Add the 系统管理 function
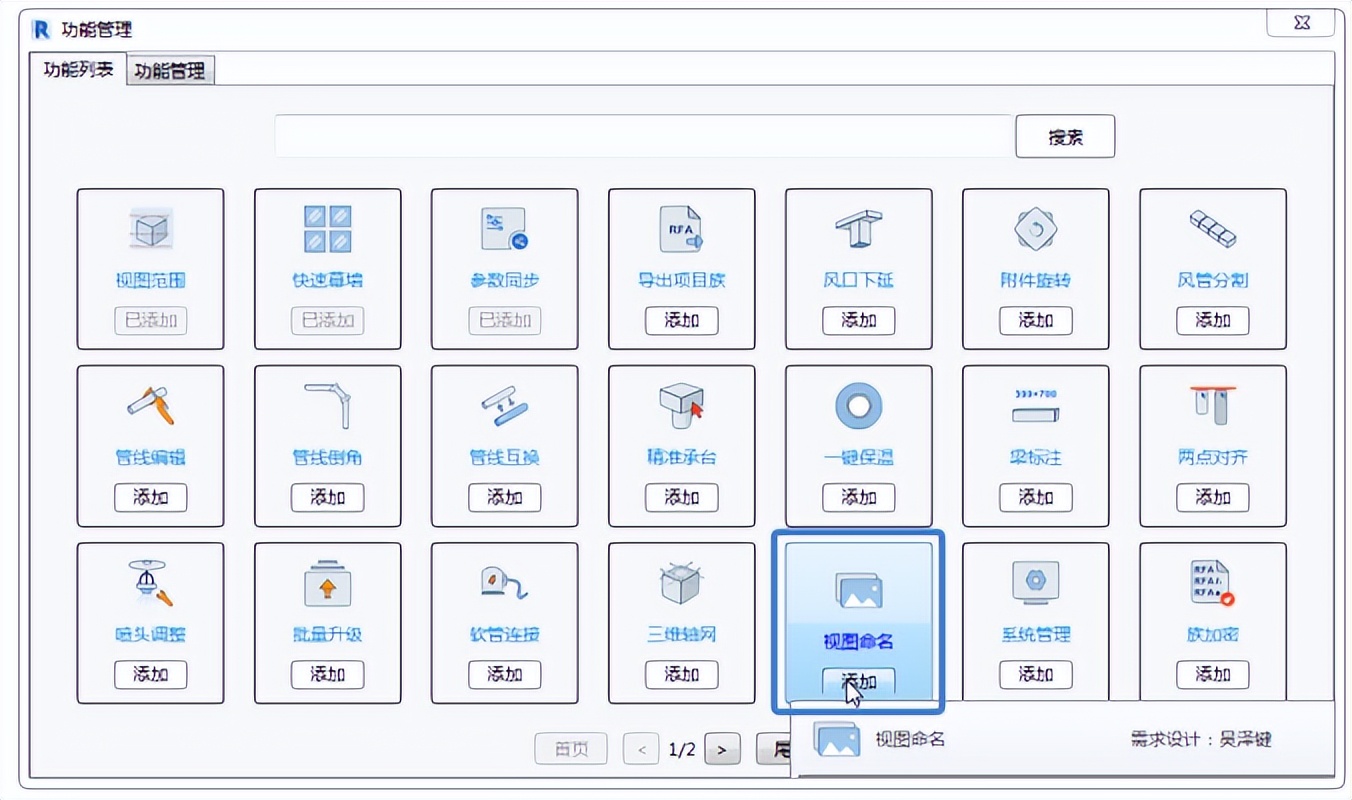Image resolution: width=1352 pixels, height=800 pixels. pyautogui.click(x=1036, y=674)
